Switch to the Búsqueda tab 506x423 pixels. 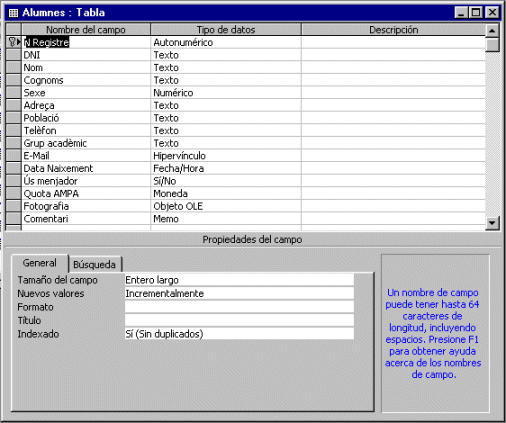(x=95, y=265)
